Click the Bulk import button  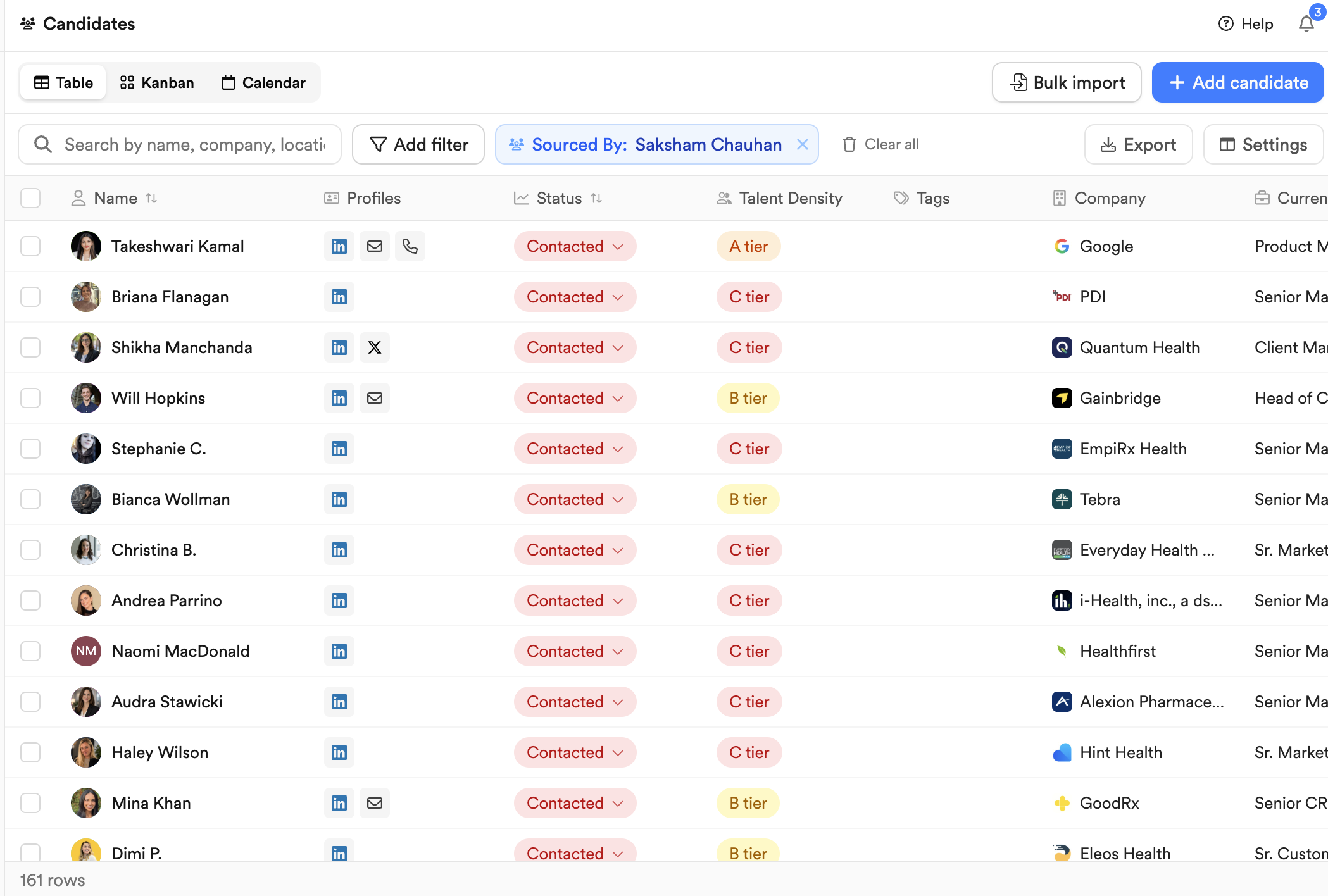click(x=1067, y=82)
